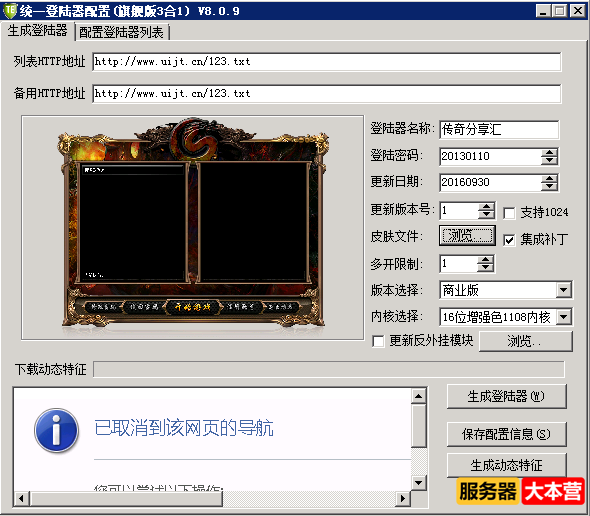
Task: Decrease the 登陆密码 spinner value
Action: [549, 161]
